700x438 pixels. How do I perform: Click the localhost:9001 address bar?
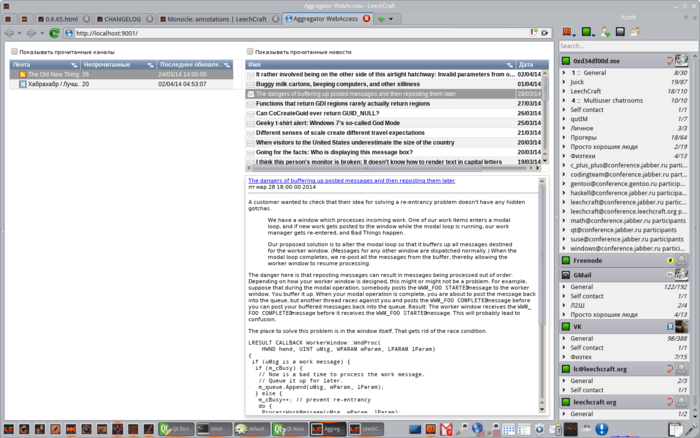click(300, 33)
